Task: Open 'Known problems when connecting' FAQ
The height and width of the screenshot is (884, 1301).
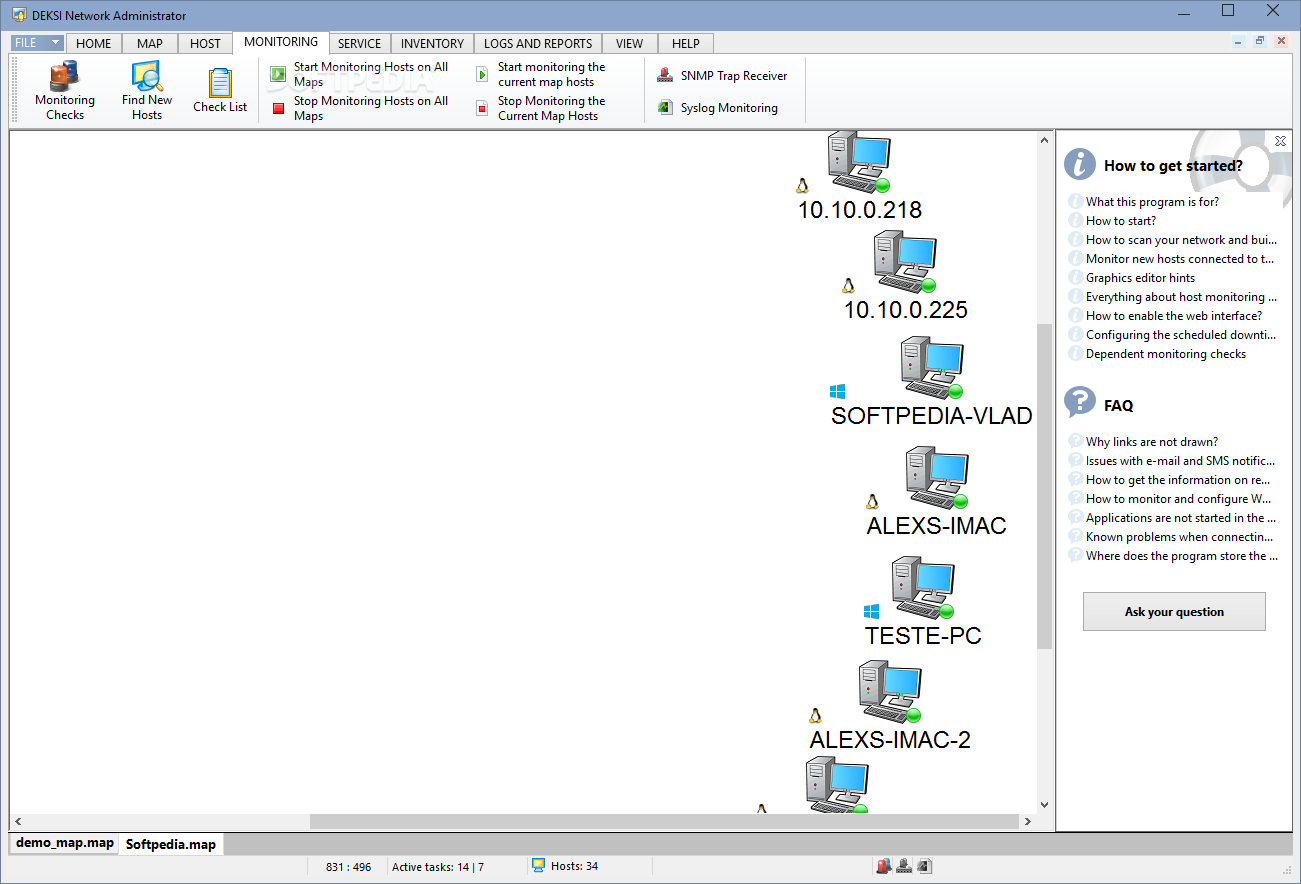Action: point(1180,536)
